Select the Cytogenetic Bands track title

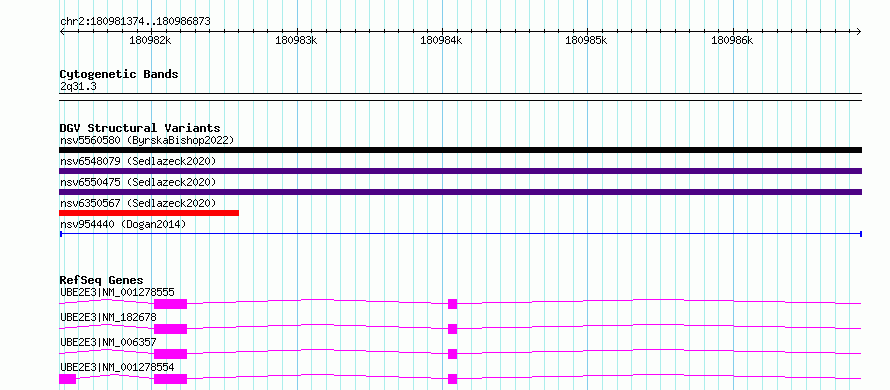click(x=119, y=74)
